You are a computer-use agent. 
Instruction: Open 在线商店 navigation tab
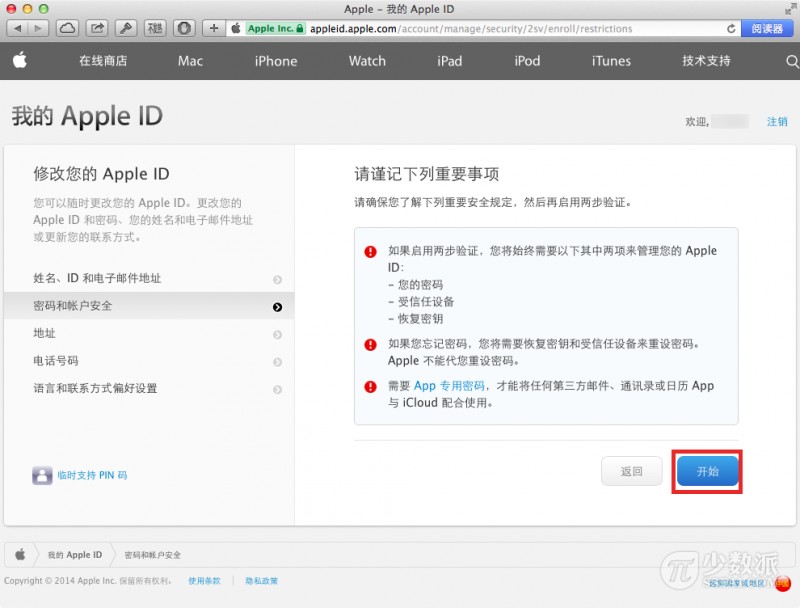click(103, 61)
